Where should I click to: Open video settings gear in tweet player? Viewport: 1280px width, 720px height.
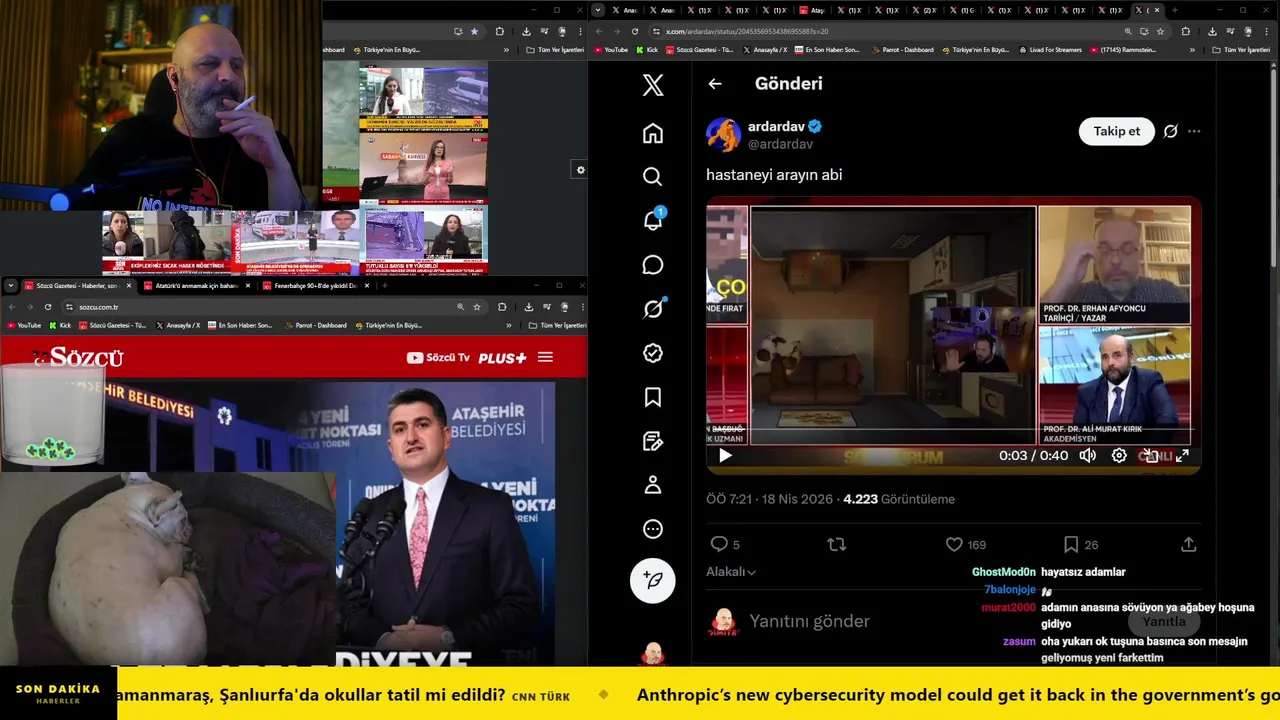tap(1119, 456)
